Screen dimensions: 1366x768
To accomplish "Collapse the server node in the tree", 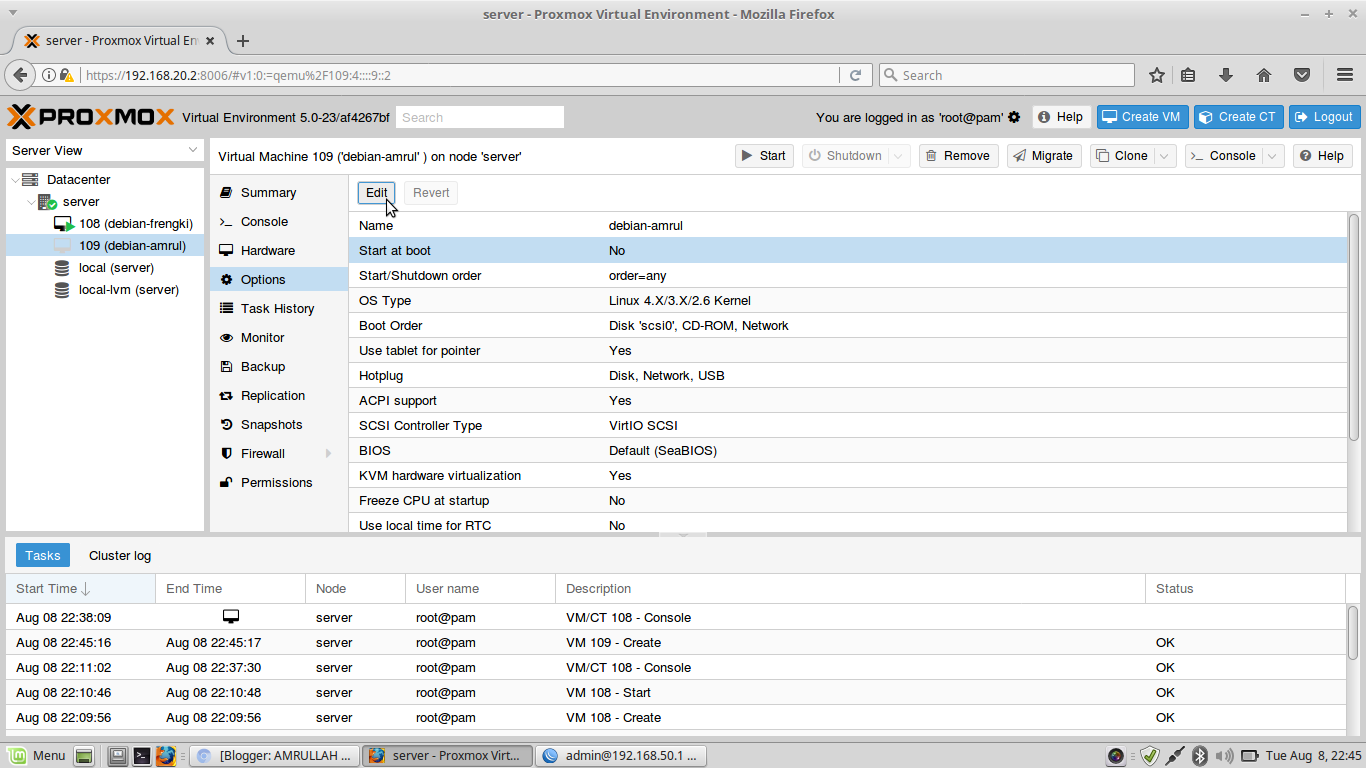I will [31, 202].
